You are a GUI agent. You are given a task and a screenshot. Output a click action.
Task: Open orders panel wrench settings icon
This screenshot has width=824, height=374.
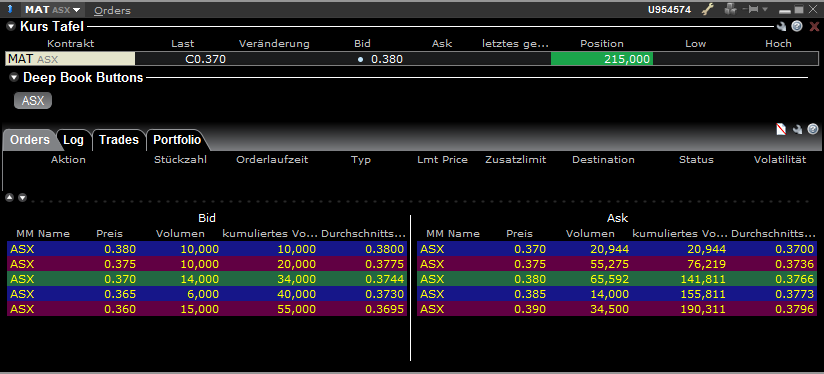[x=797, y=129]
